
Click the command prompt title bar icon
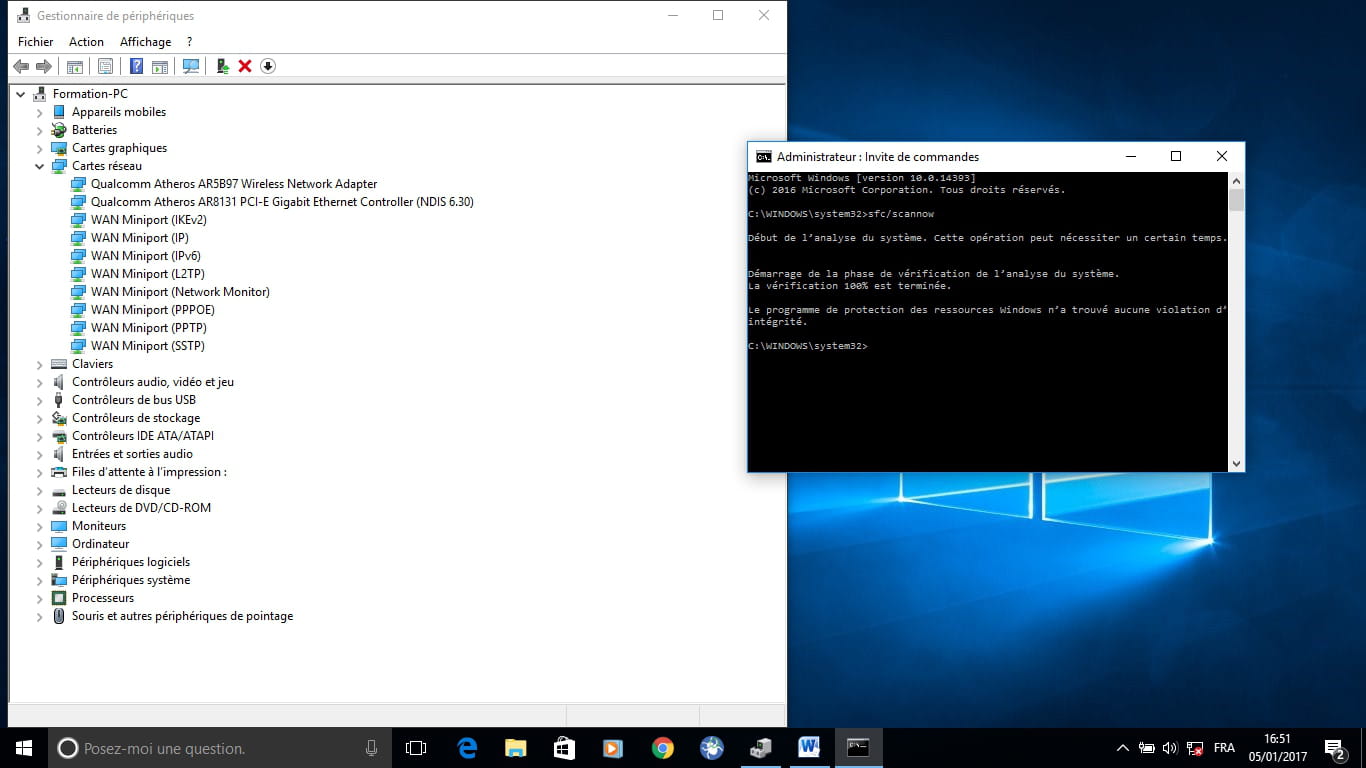tap(763, 157)
